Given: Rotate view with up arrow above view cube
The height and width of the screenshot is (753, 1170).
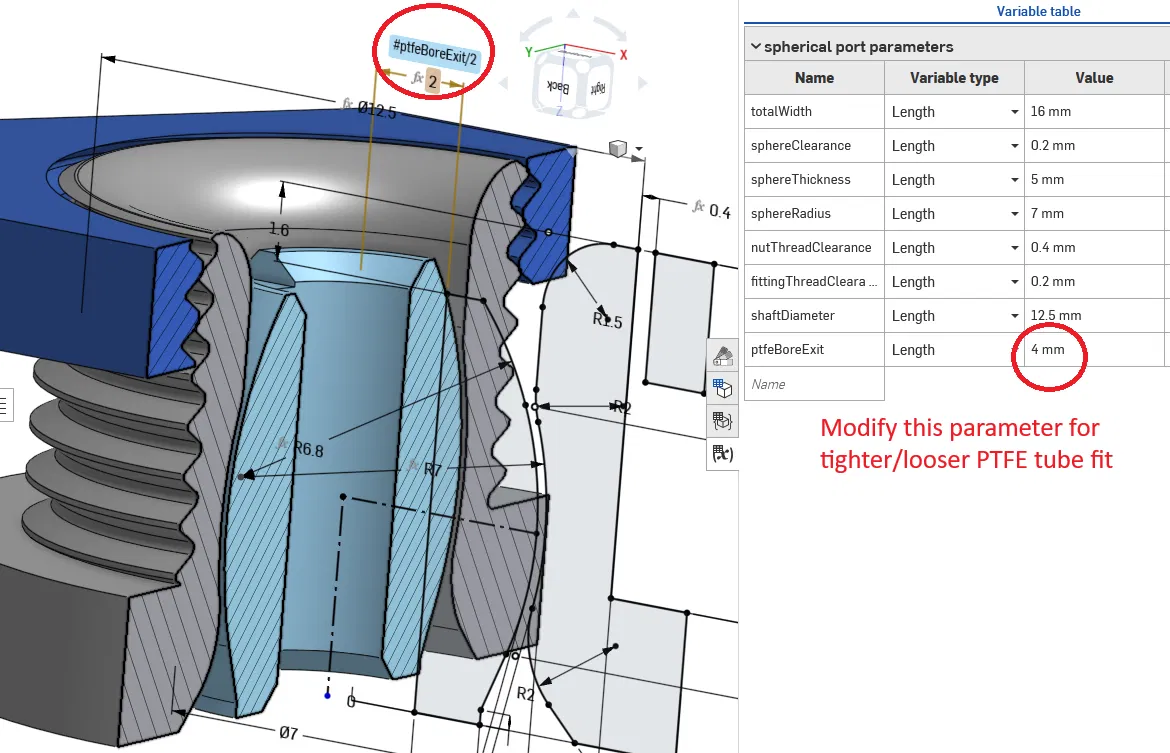Looking at the screenshot, I should 573,13.
